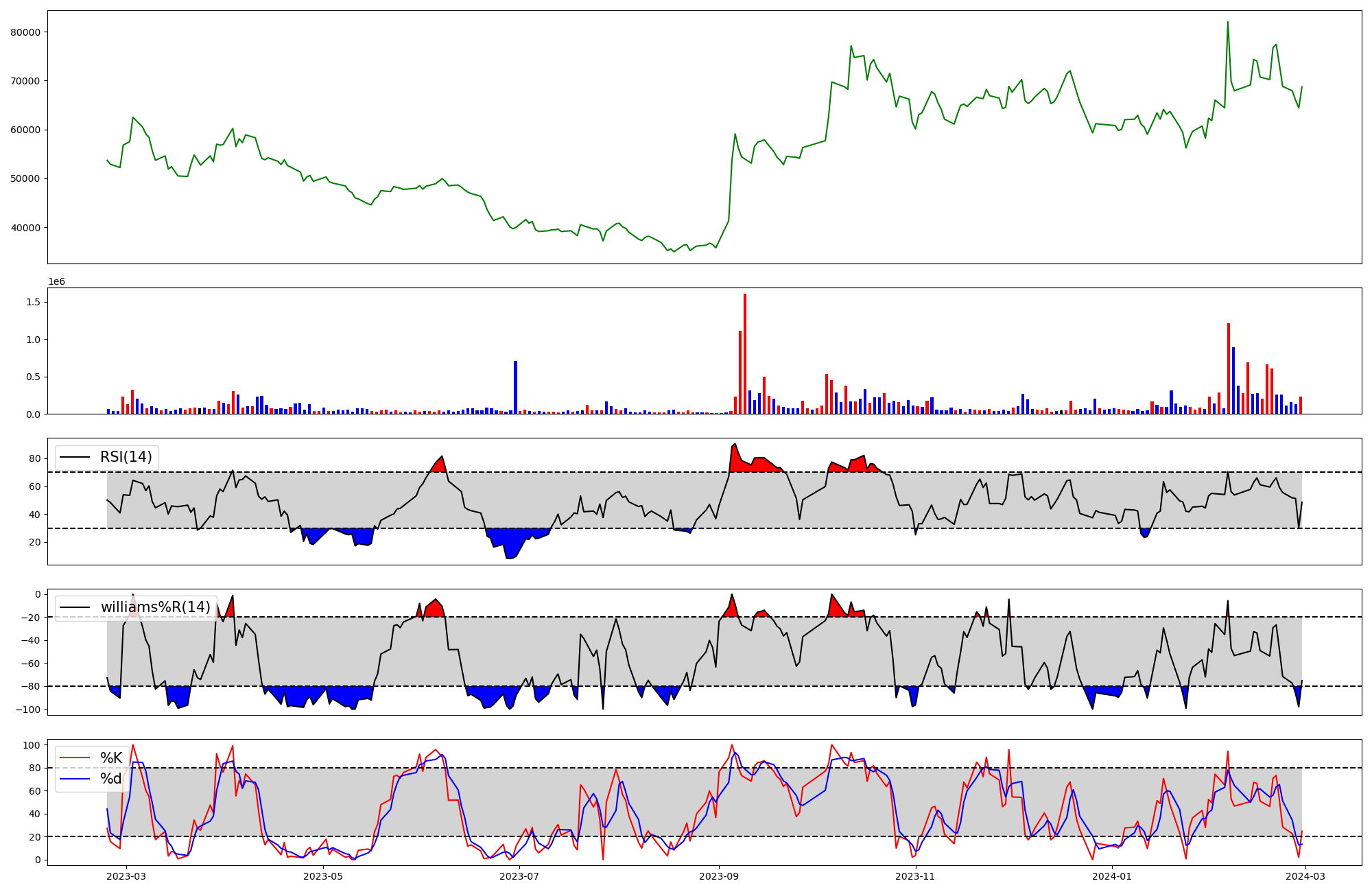
Task: Click the 2023-03 x-axis date label
Action: (x=127, y=876)
